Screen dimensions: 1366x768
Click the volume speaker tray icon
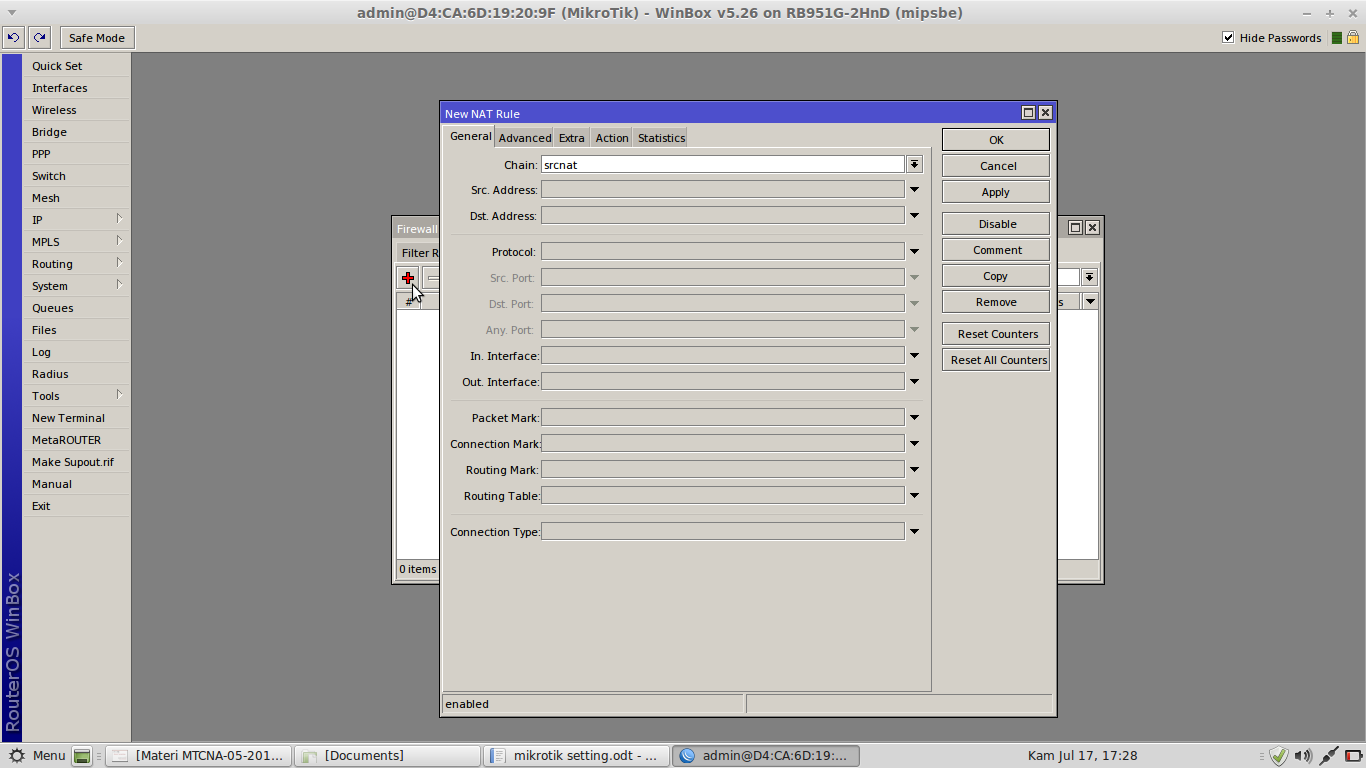pyautogui.click(x=1303, y=756)
